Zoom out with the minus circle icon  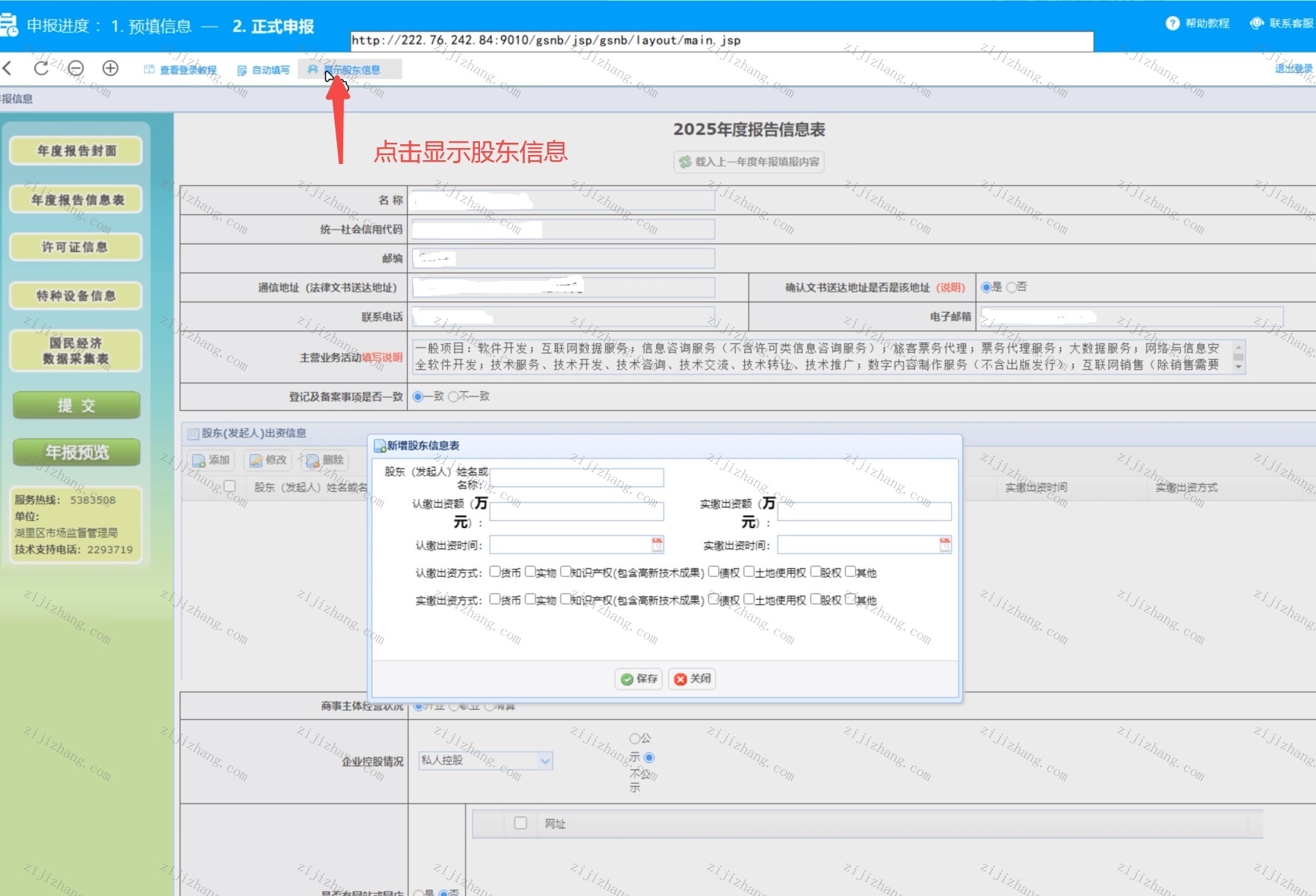pos(76,68)
